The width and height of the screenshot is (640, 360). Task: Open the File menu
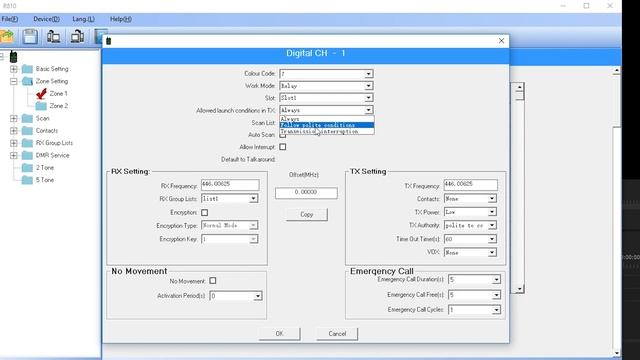coord(9,19)
